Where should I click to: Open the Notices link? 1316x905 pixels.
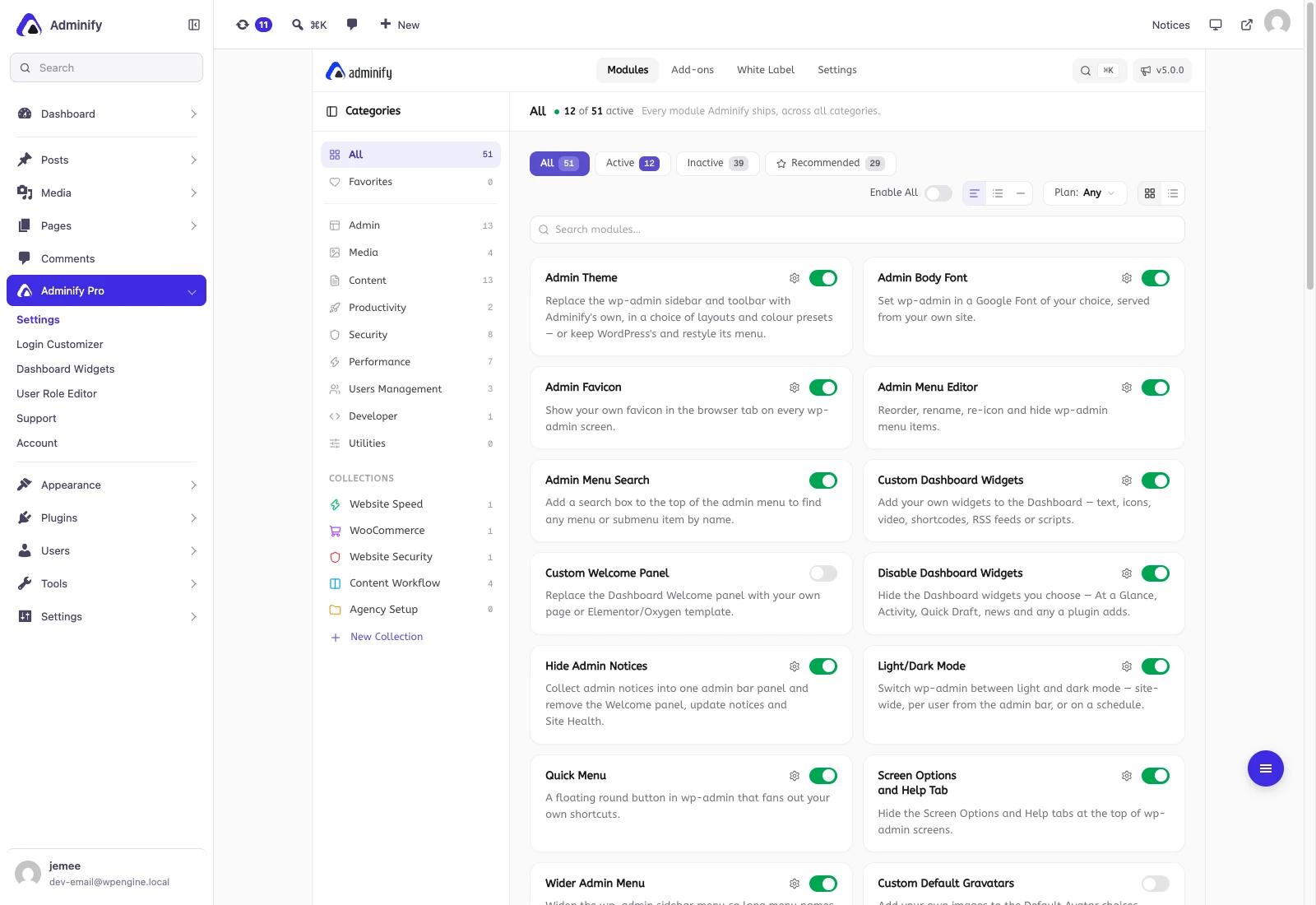pos(1170,25)
